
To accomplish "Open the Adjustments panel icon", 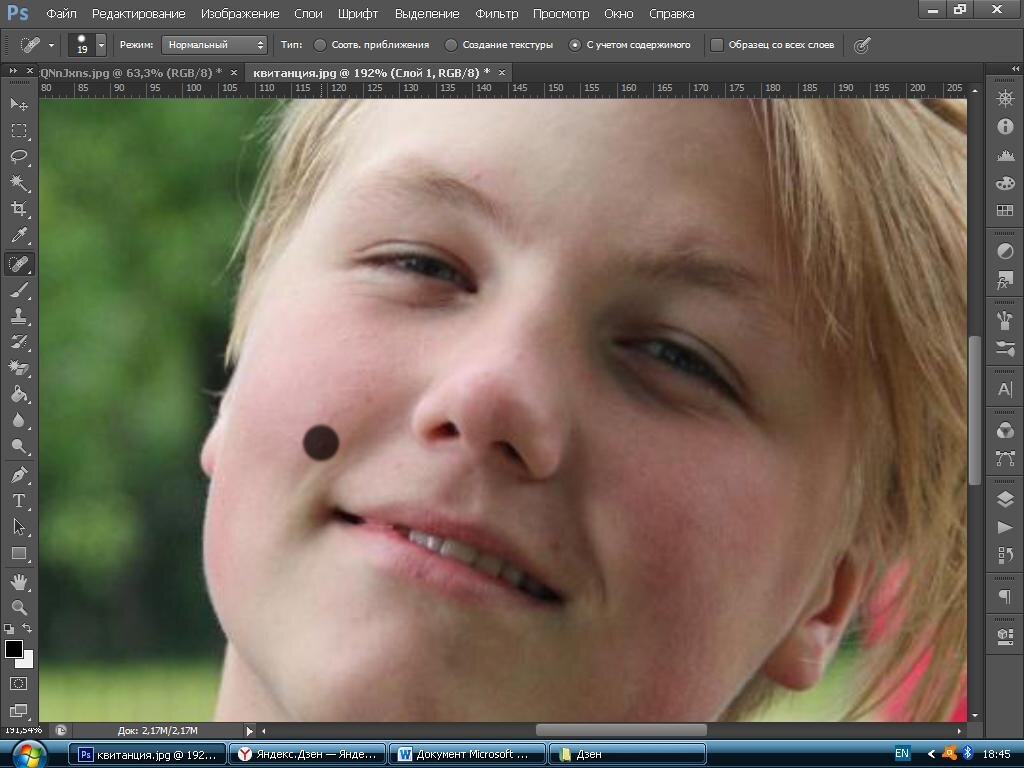I will (1005, 251).
